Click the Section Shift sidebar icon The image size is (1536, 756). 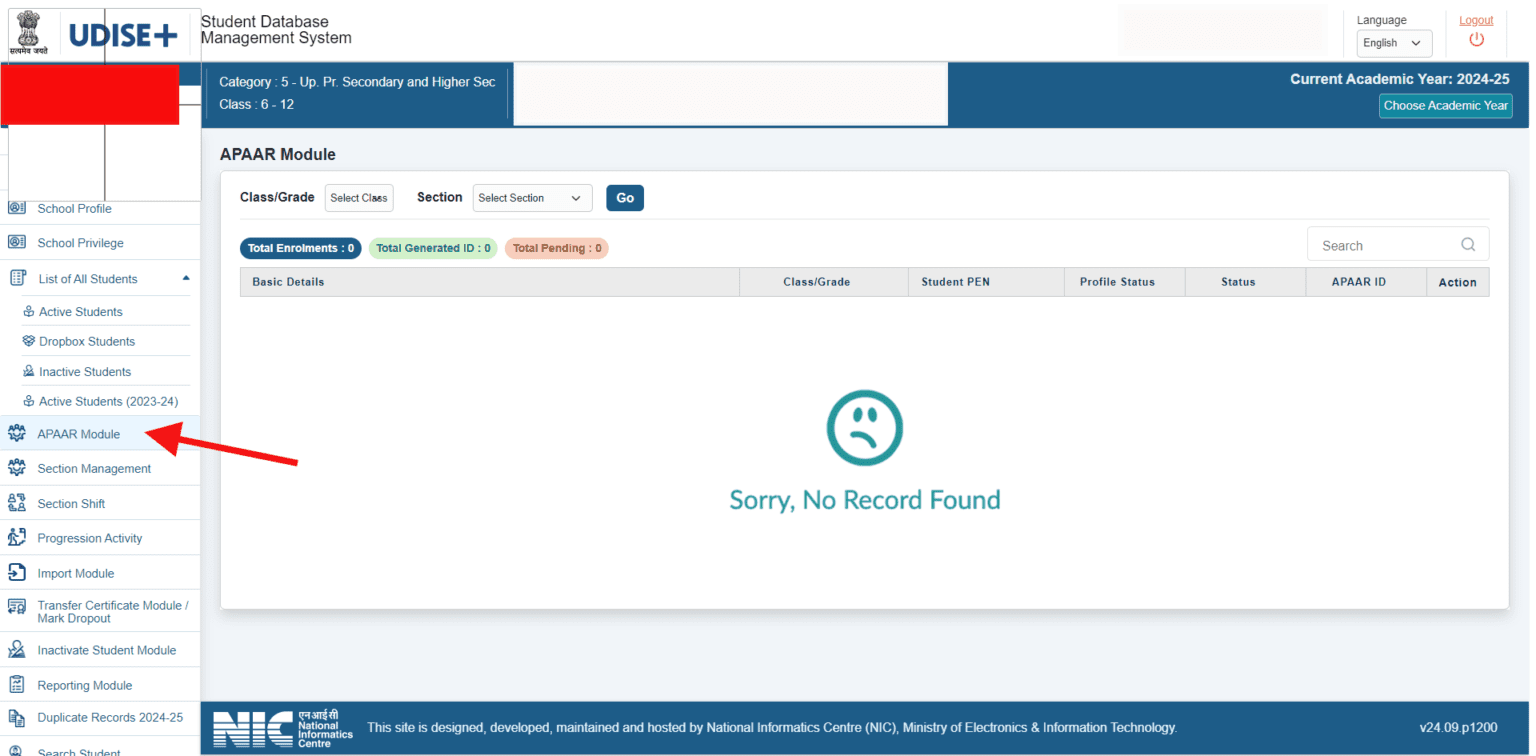(x=16, y=503)
